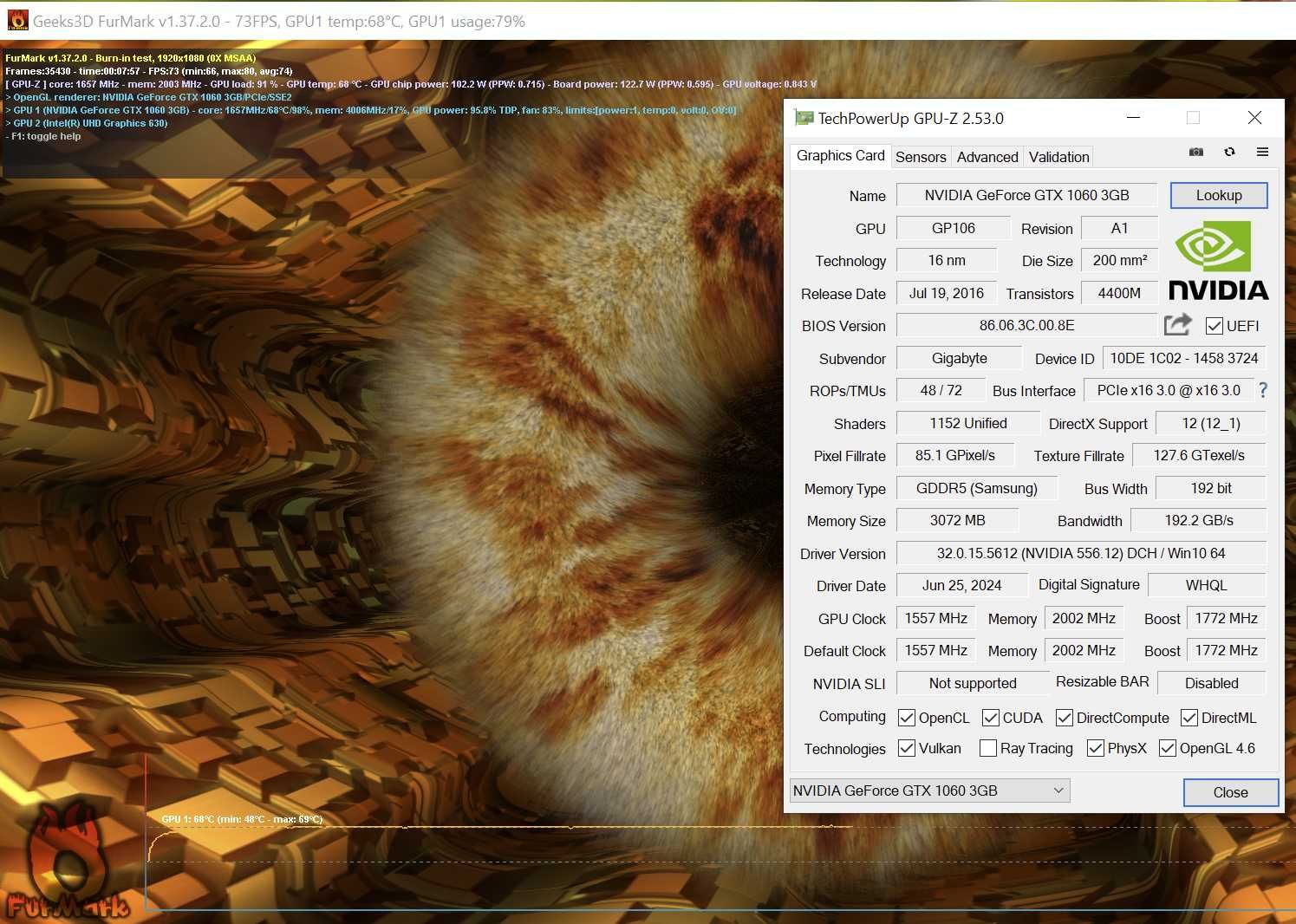This screenshot has height=924, width=1296.
Task: Click the ROPs/TMUs value 48 / 72
Action: point(941,390)
